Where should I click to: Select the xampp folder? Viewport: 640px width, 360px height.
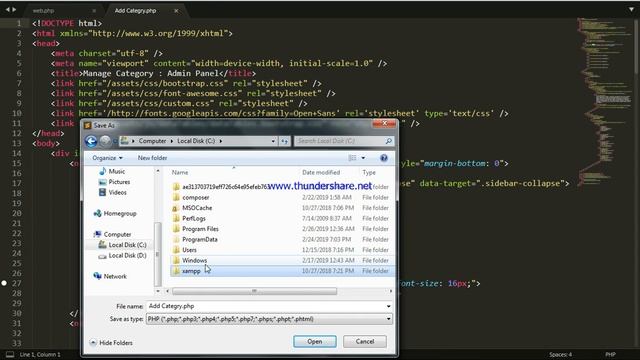pos(281,271)
